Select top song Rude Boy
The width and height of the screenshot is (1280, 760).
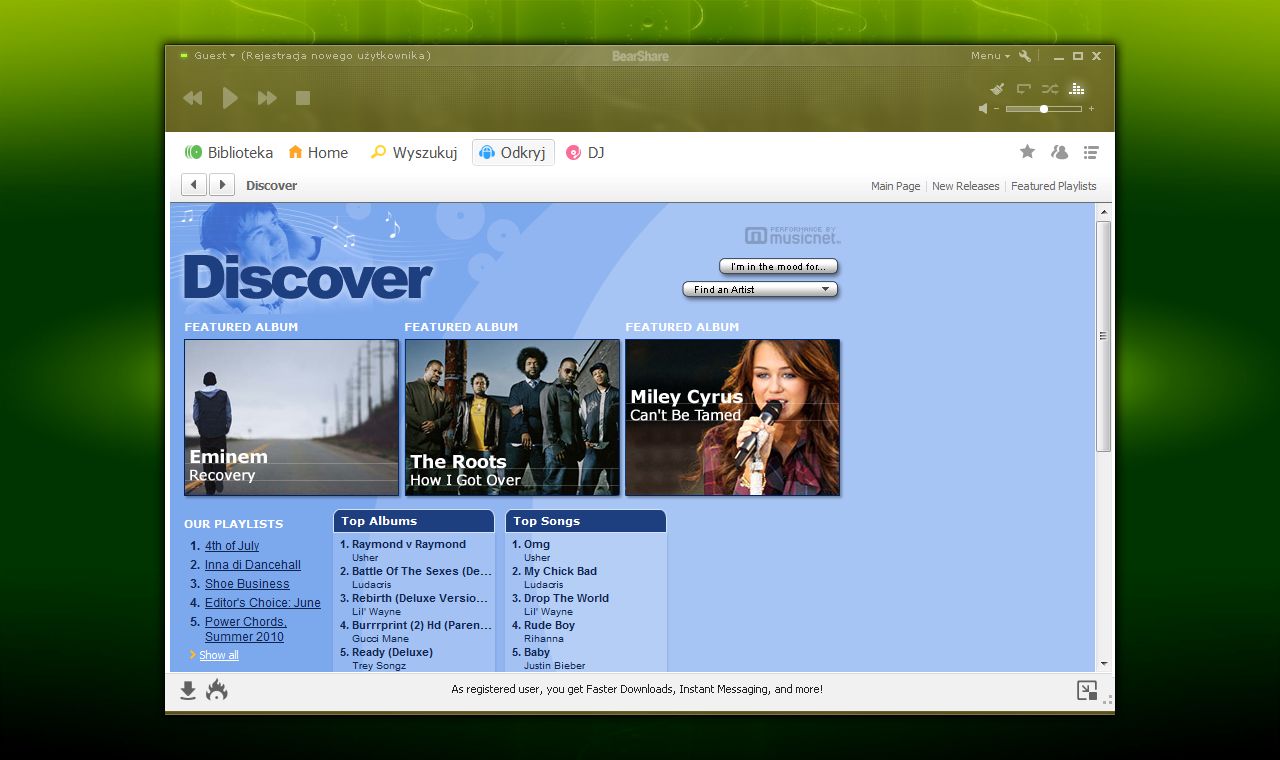pos(549,625)
